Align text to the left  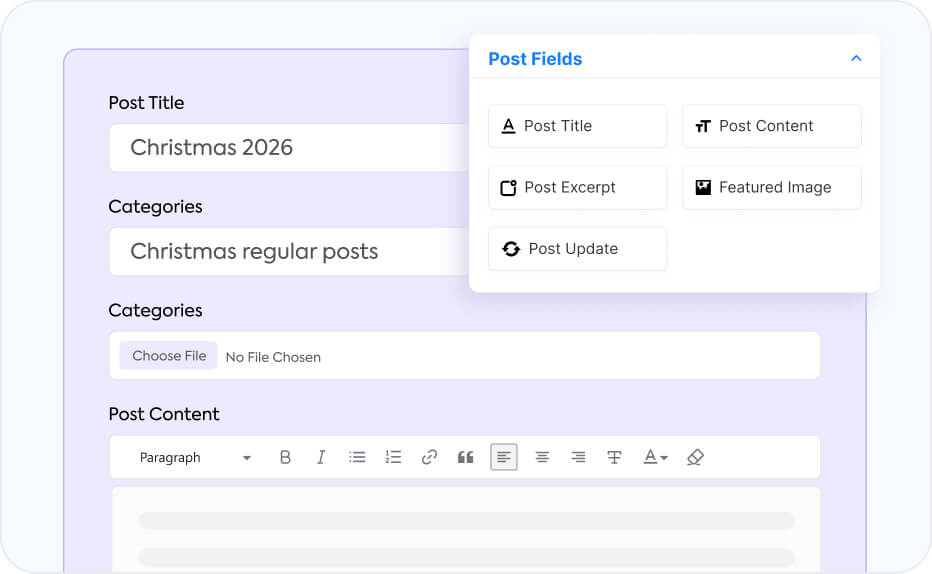(503, 457)
